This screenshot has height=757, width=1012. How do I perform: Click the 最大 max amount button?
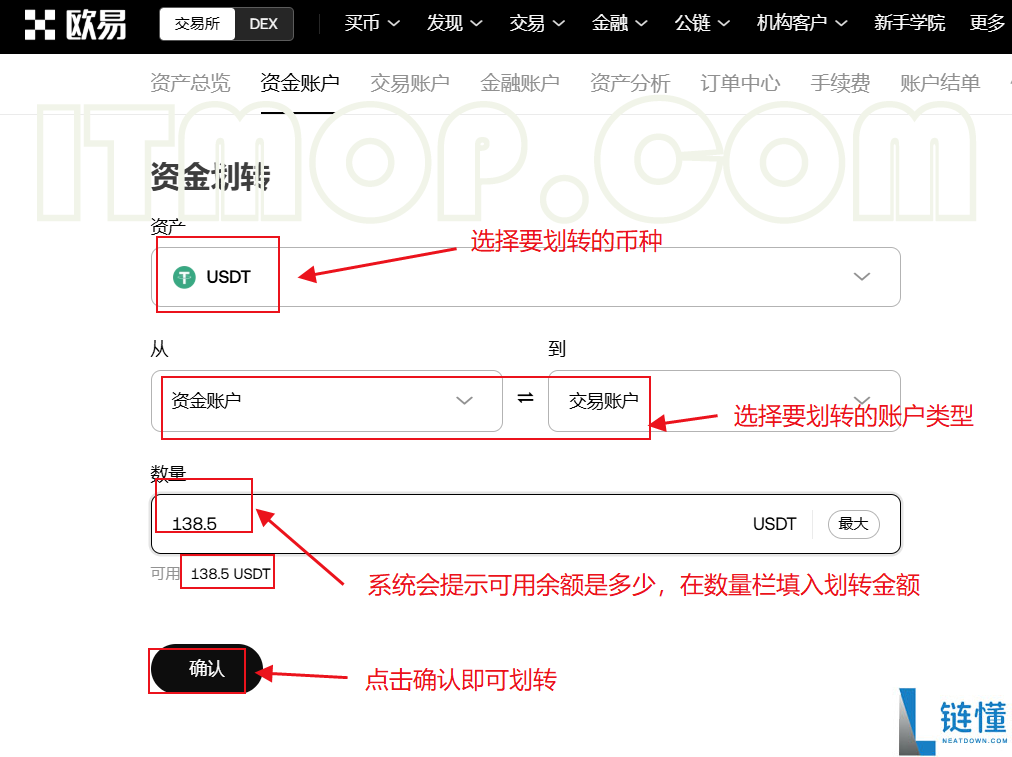click(853, 524)
